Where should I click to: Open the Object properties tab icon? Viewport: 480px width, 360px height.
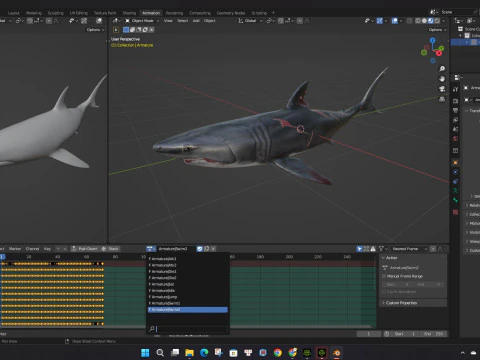click(455, 162)
